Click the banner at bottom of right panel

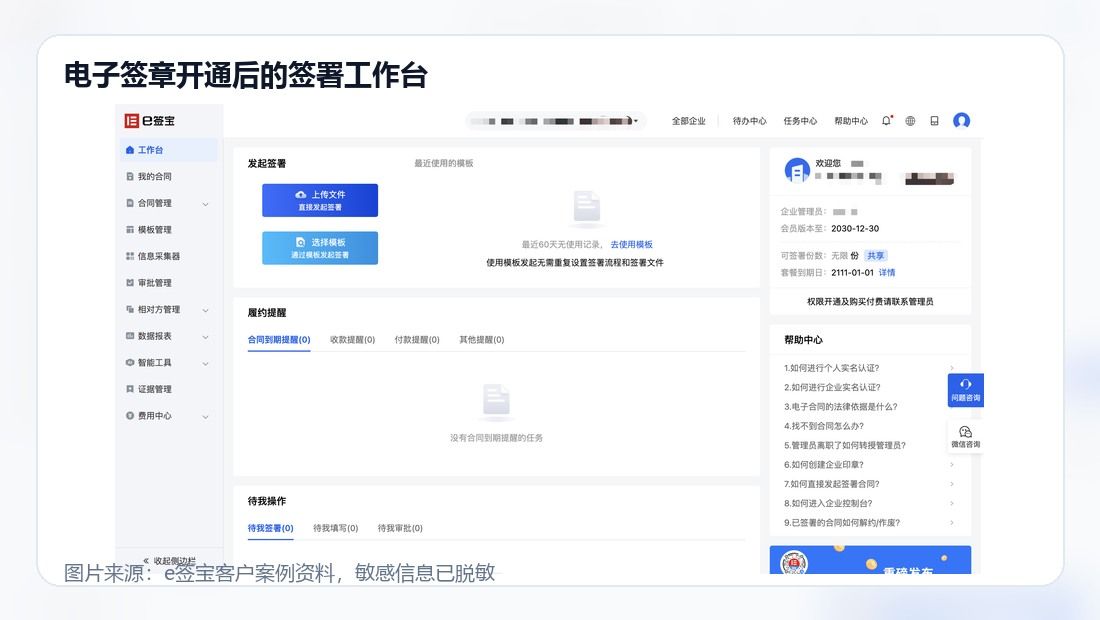tap(870, 560)
